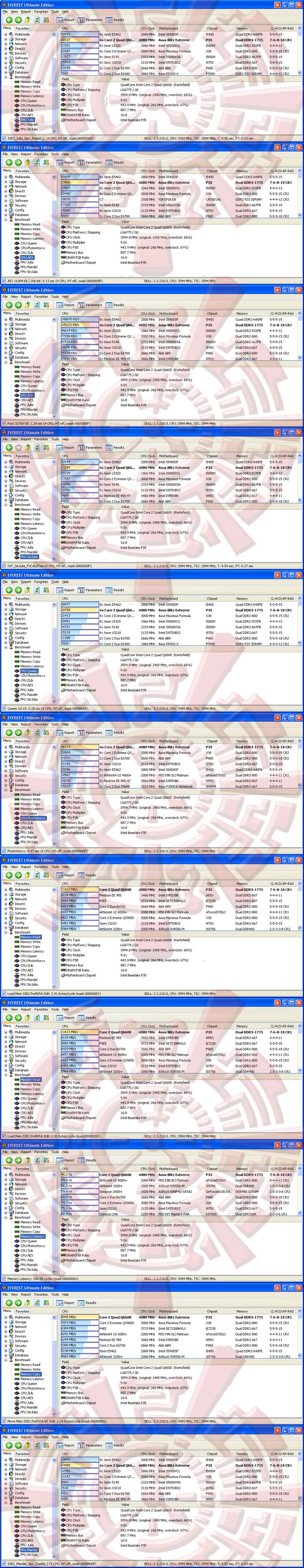The image size is (304, 1568).
Task: Sort by Chipset column in FPU SinJulia window
Action: [x=212, y=456]
